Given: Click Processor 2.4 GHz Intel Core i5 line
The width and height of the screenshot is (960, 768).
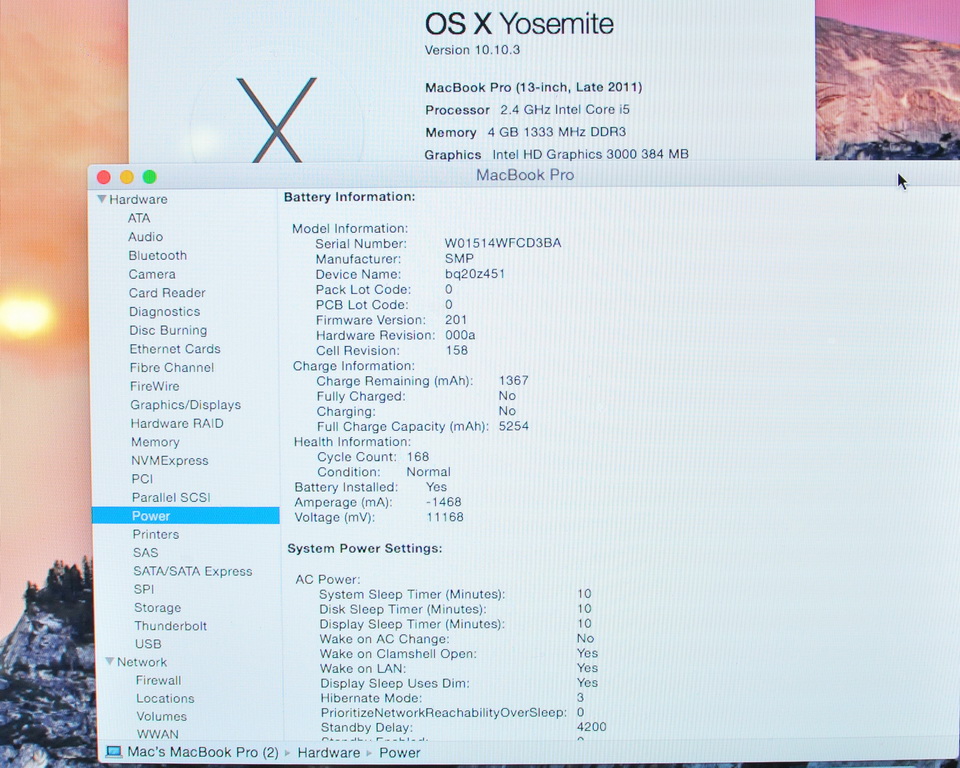Looking at the screenshot, I should pyautogui.click(x=527, y=110).
